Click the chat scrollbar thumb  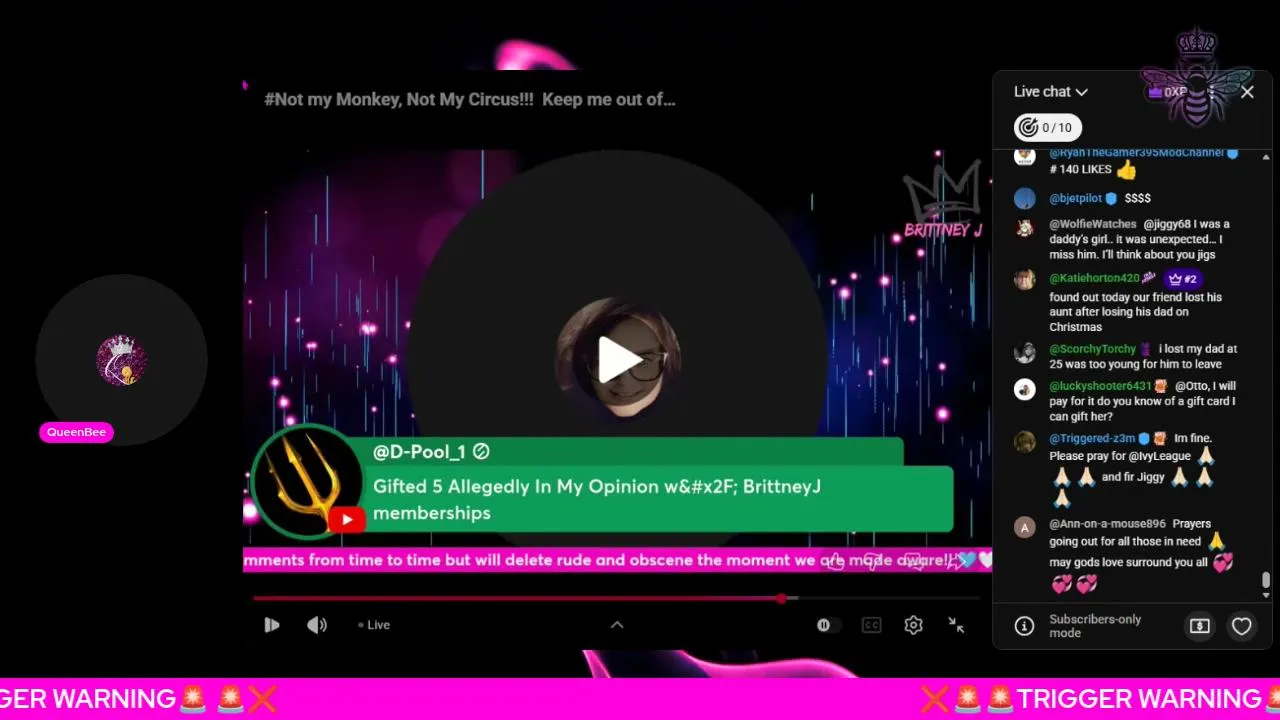tap(1266, 580)
